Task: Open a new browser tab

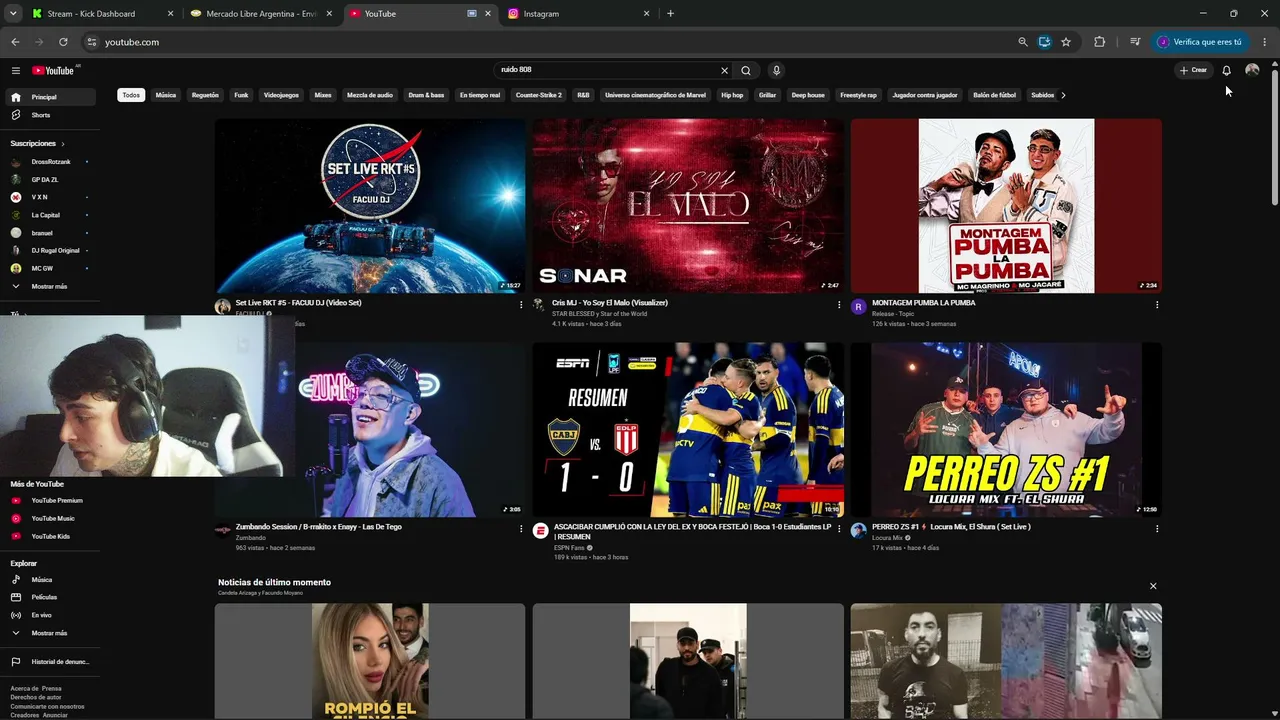Action: coord(670,14)
